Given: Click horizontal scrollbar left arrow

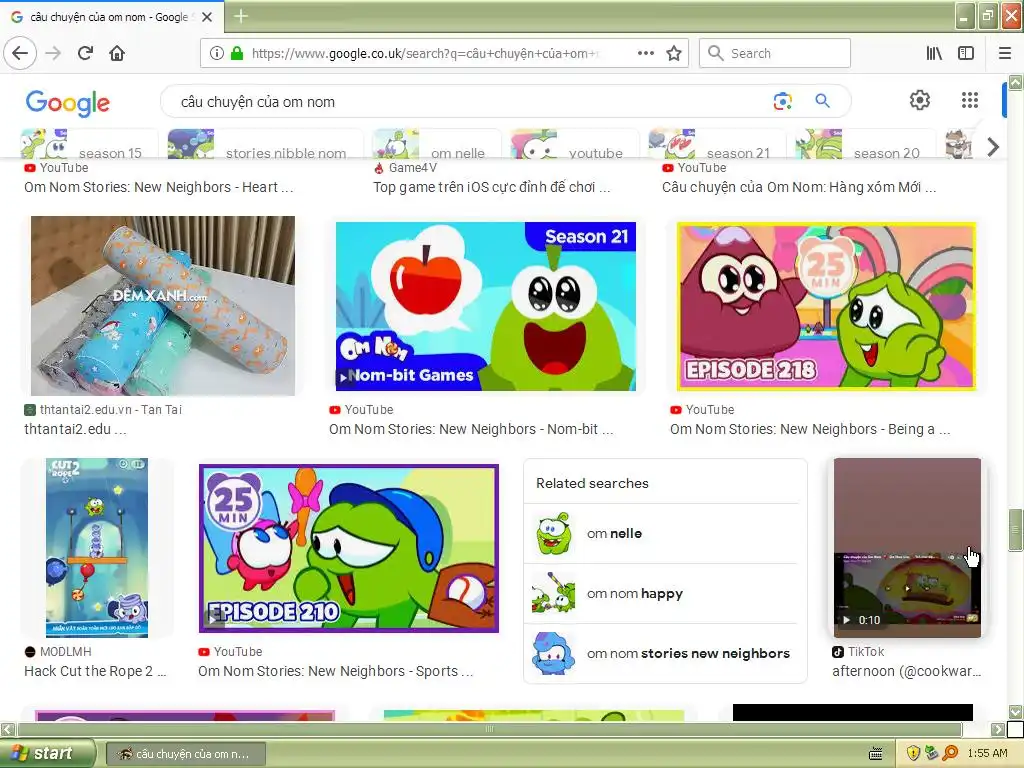Looking at the screenshot, I should [x=8, y=729].
